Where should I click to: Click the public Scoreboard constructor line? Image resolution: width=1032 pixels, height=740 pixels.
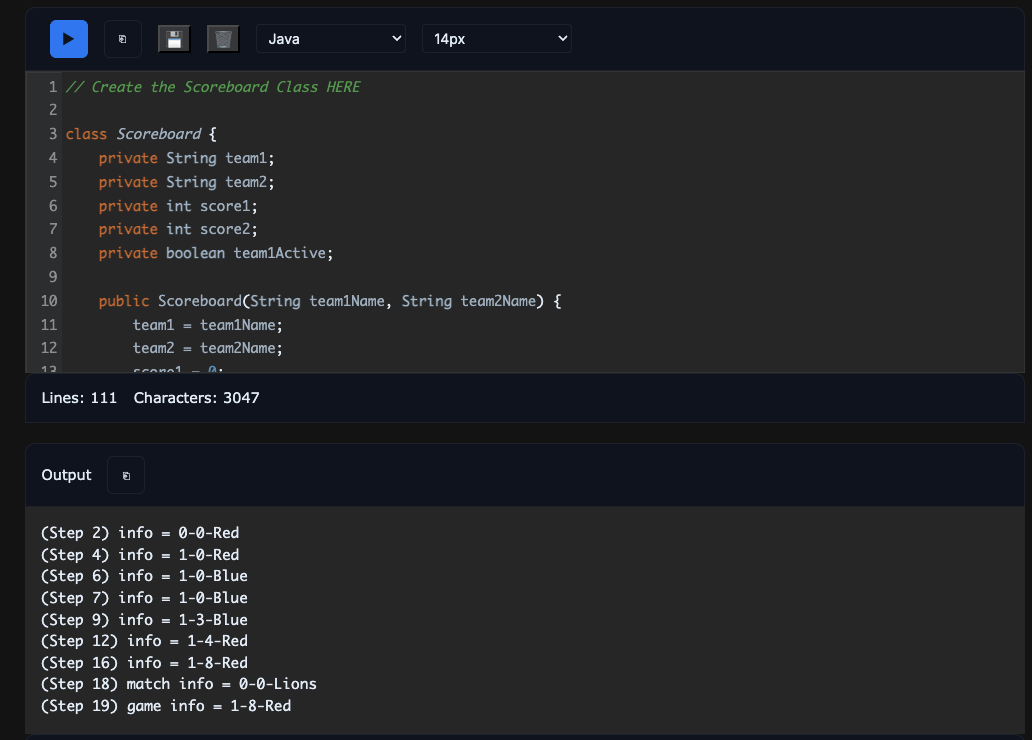coord(329,301)
